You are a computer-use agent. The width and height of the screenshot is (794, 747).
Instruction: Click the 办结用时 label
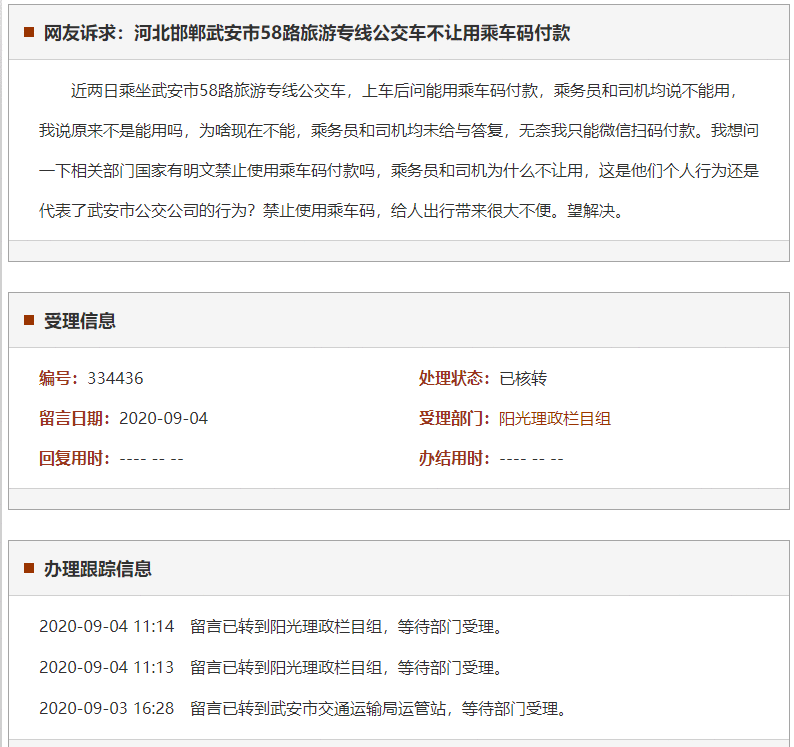(454, 458)
